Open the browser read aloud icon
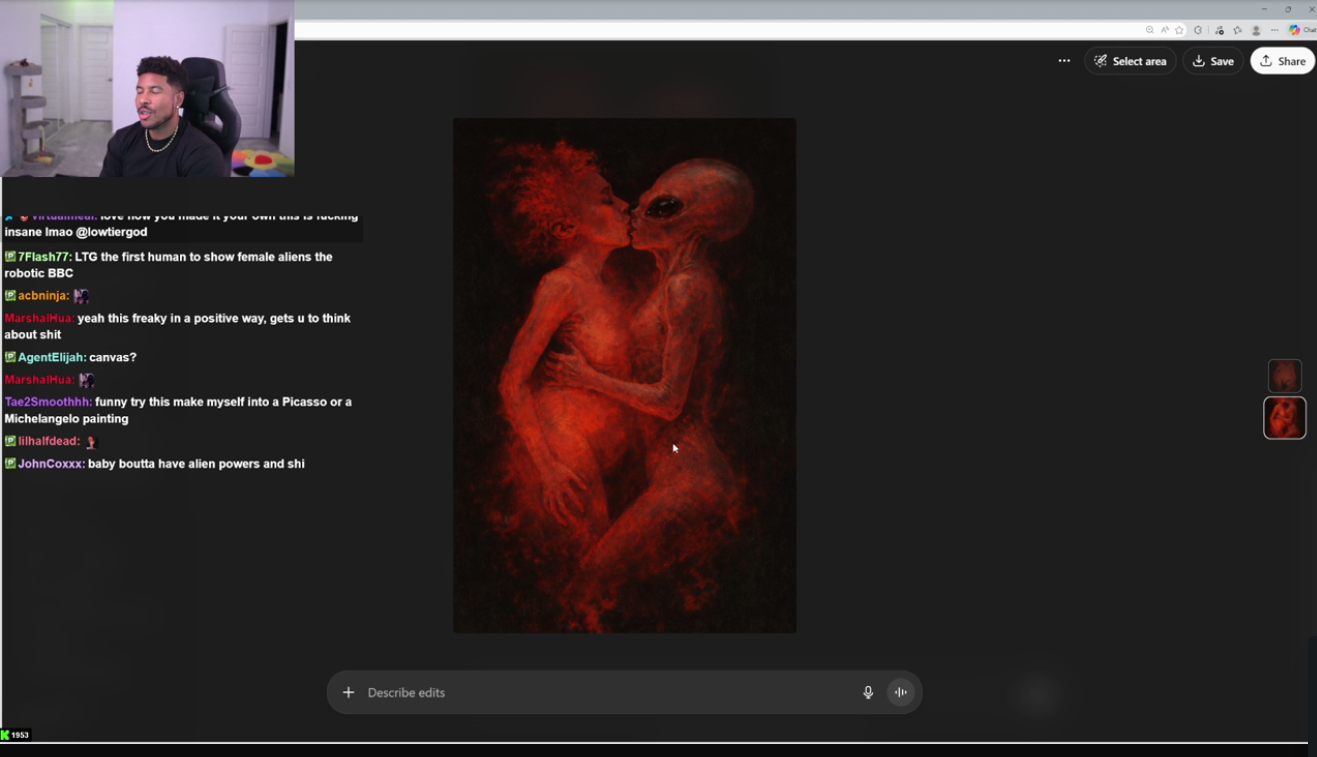The height and width of the screenshot is (757, 1317). (1165, 30)
